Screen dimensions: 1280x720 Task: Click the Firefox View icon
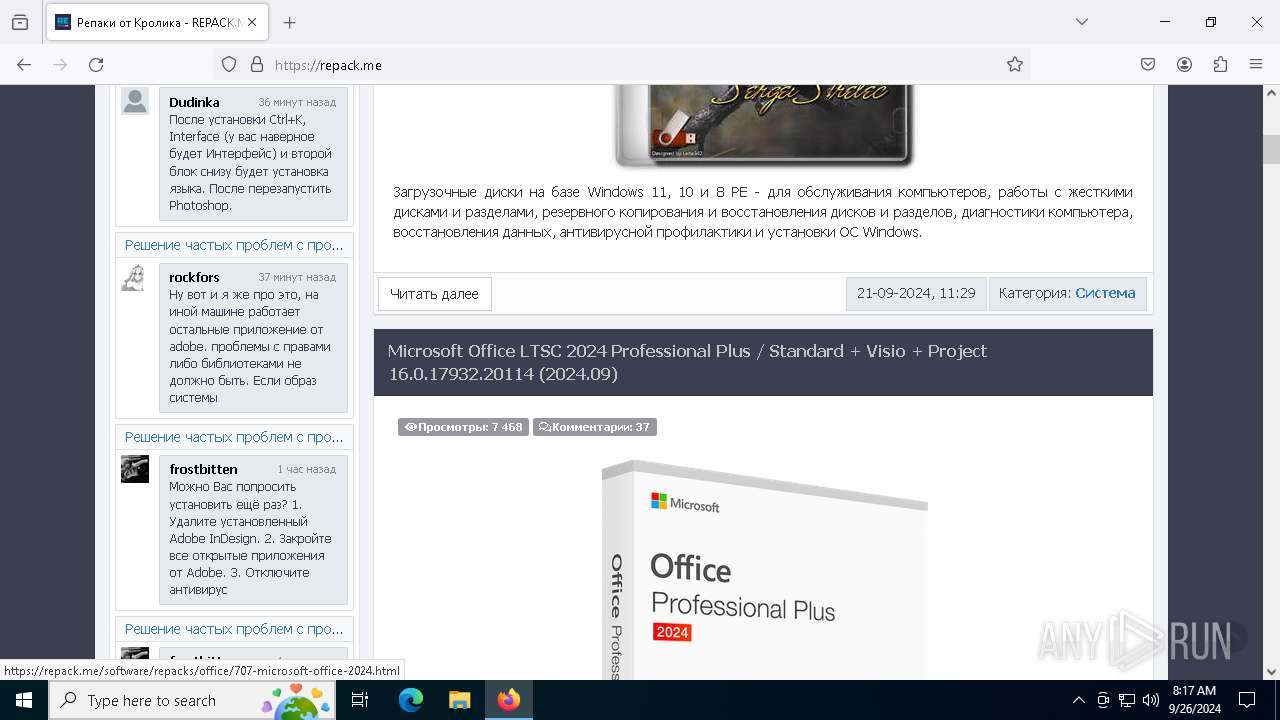[20, 22]
